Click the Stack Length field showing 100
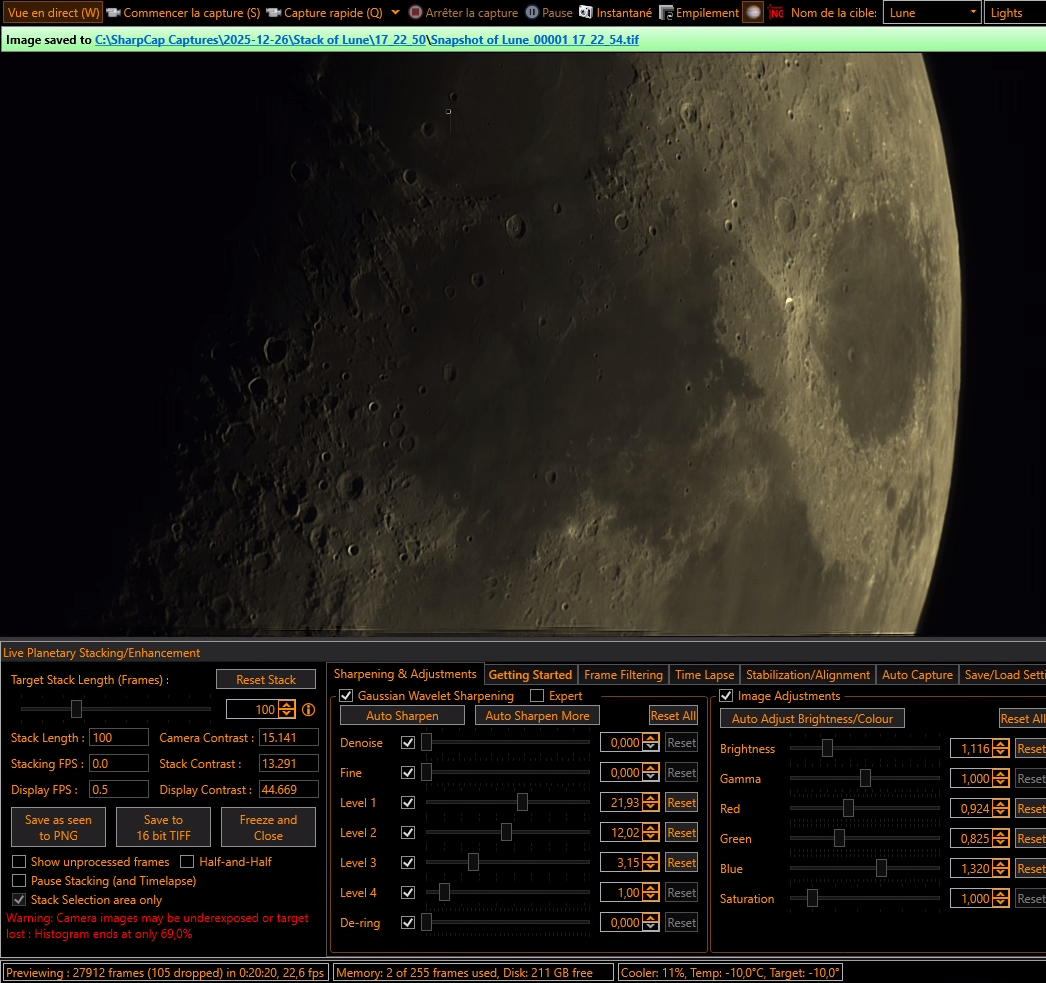The height and width of the screenshot is (983, 1046). 118,738
